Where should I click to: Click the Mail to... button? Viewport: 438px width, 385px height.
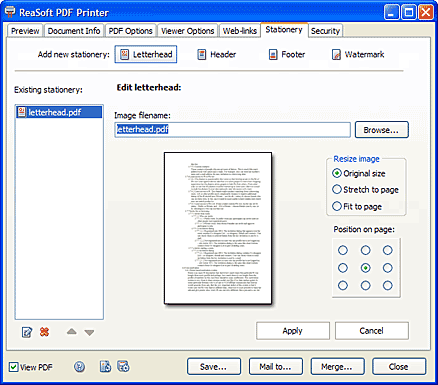tap(276, 367)
